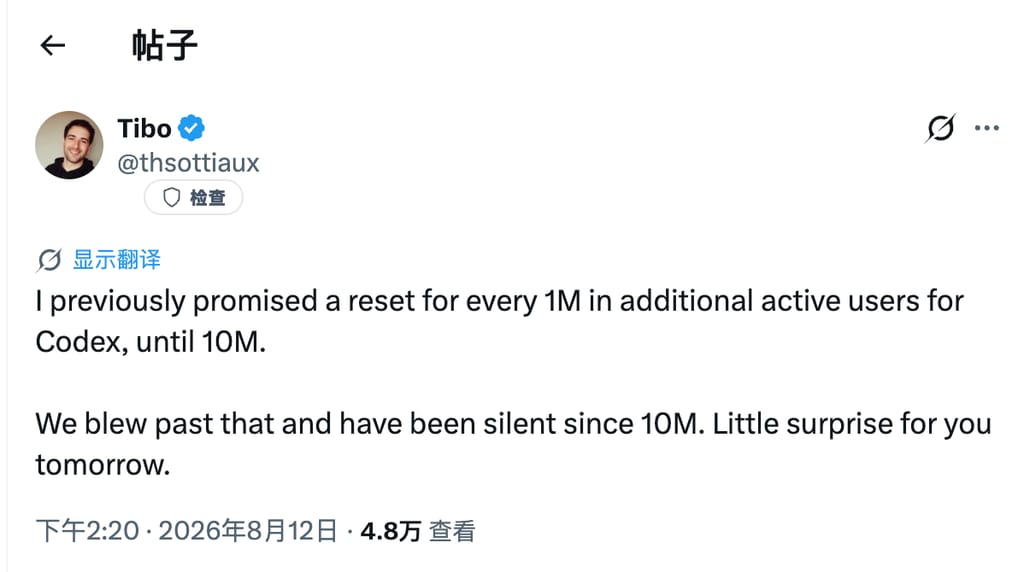Click the translate icon beside 显示翻译

[x=49, y=260]
